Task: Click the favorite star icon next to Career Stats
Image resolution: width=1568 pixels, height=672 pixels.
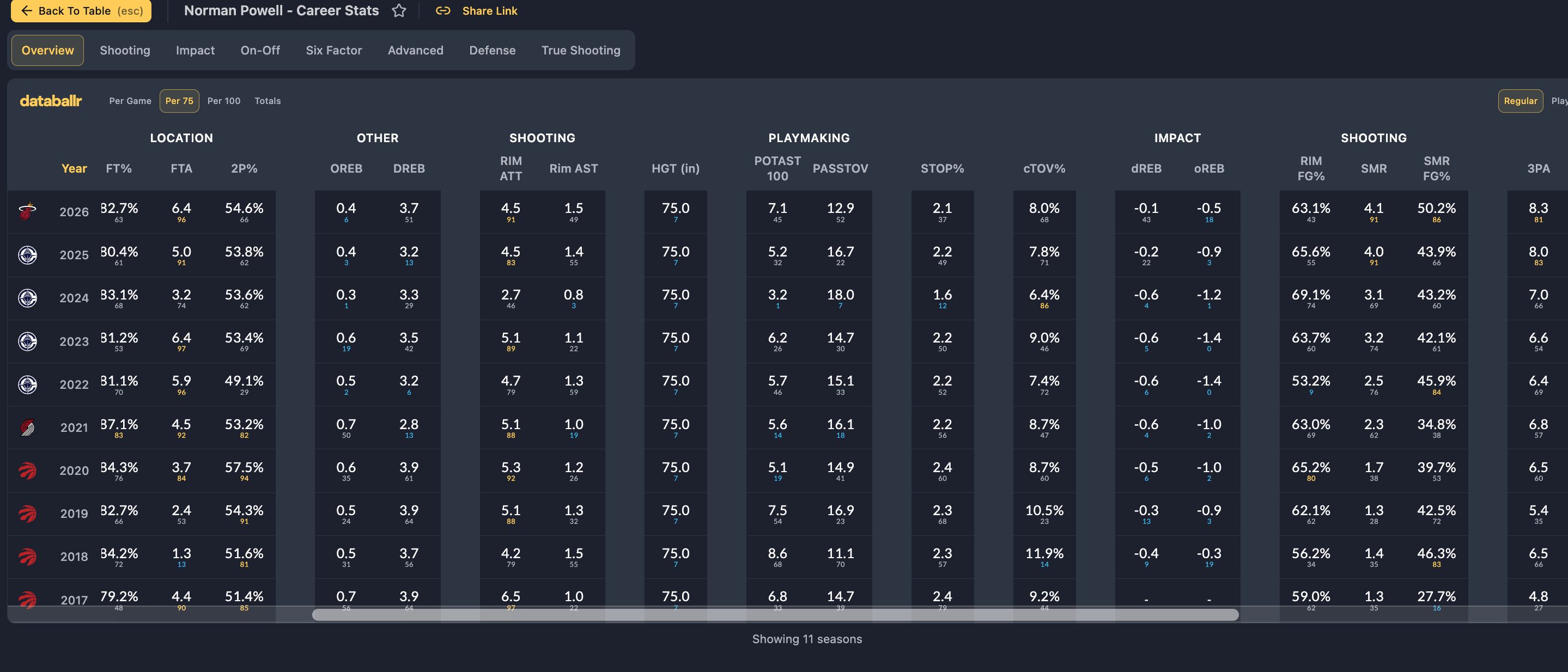Action: pyautogui.click(x=399, y=11)
